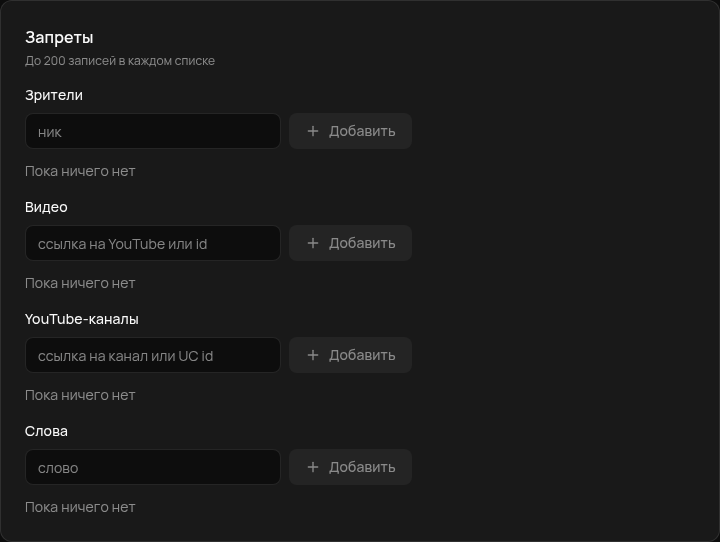Image resolution: width=720 pixels, height=542 pixels.
Task: Click the plus icon in the Видео row
Action: [313, 243]
